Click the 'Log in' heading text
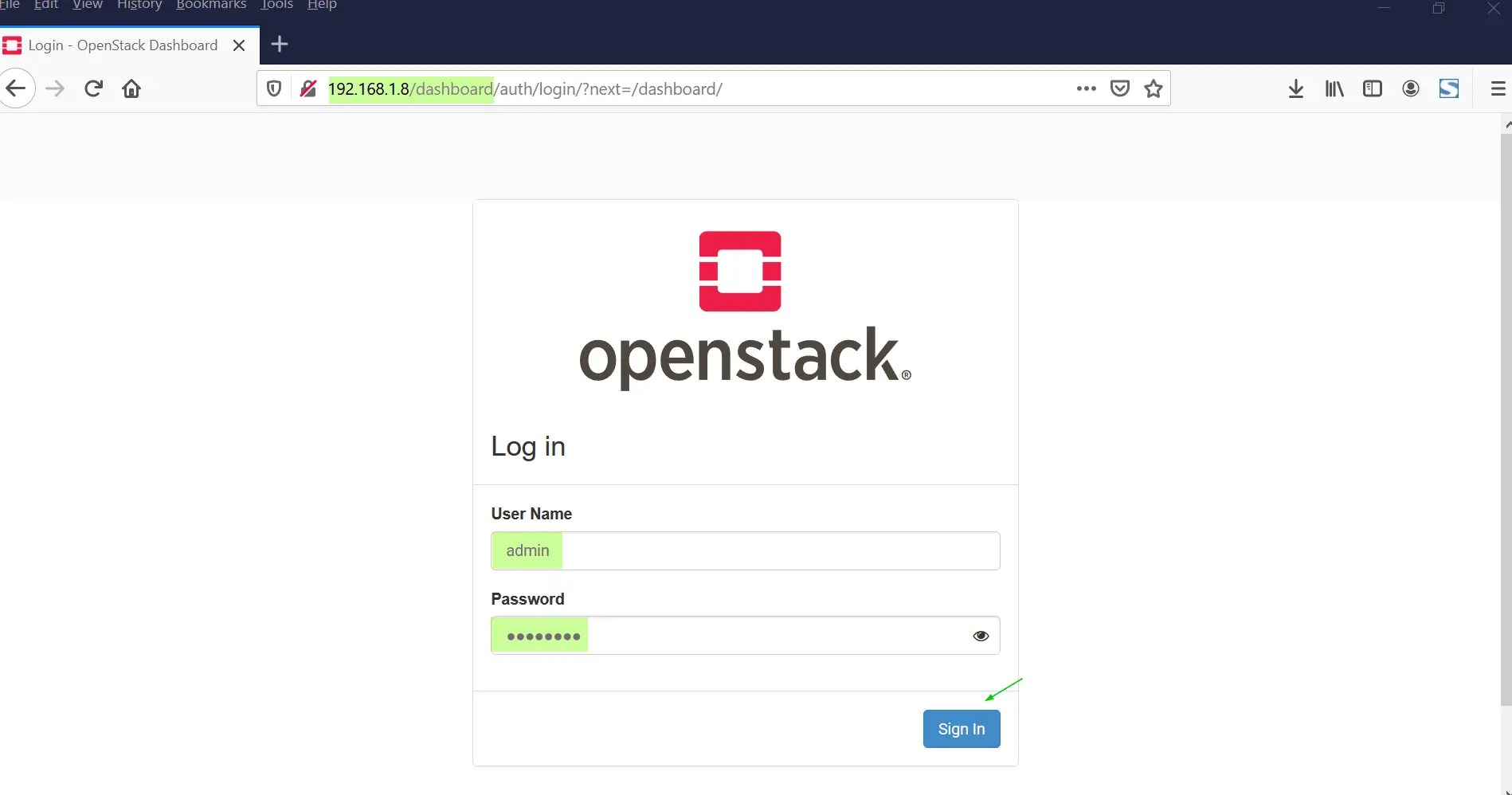The width and height of the screenshot is (1512, 795). tap(528, 446)
